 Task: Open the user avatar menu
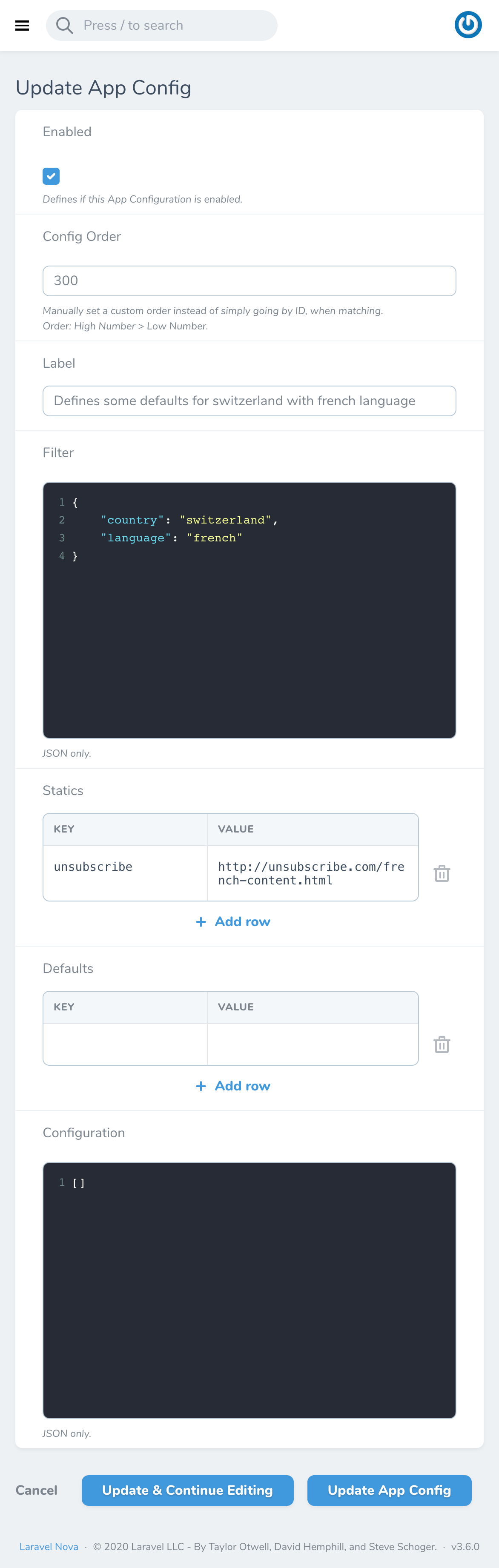468,25
